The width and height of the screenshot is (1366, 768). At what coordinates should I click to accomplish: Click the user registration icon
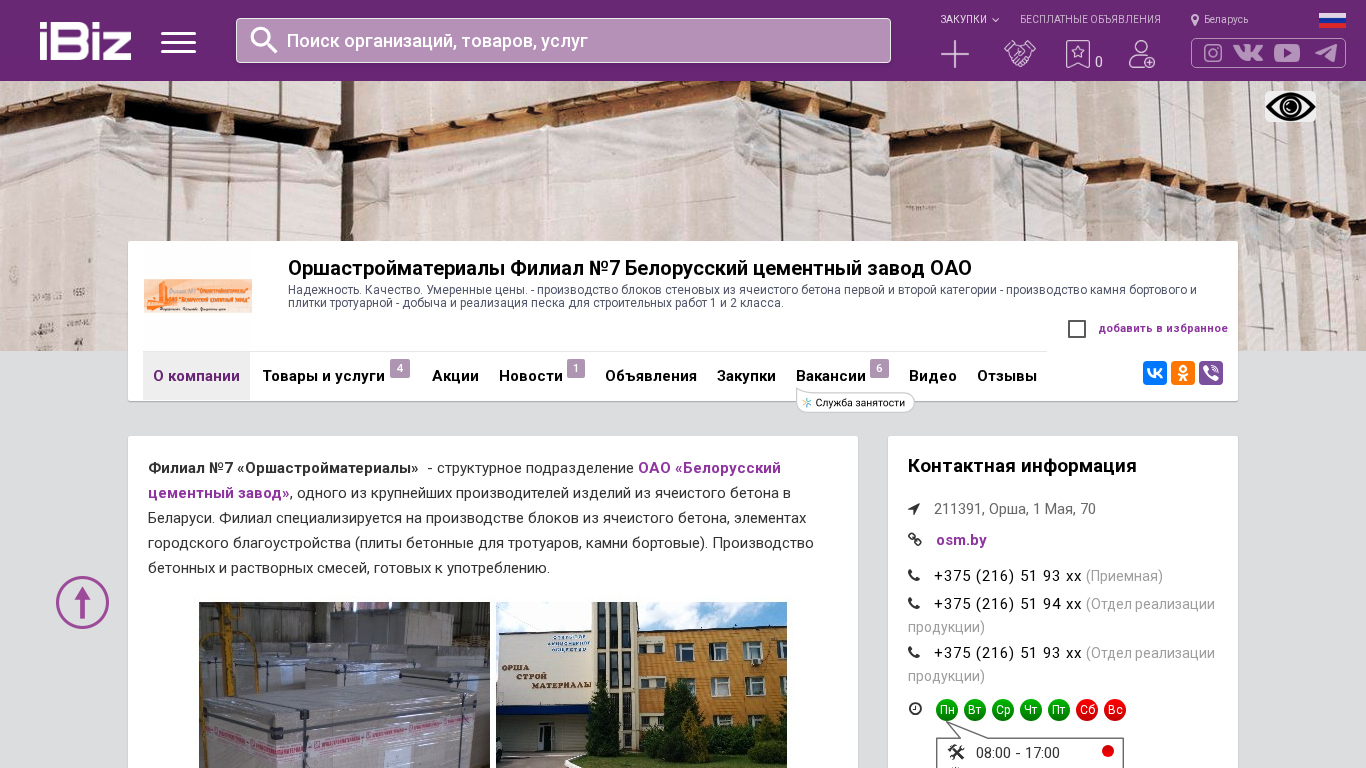click(1142, 54)
